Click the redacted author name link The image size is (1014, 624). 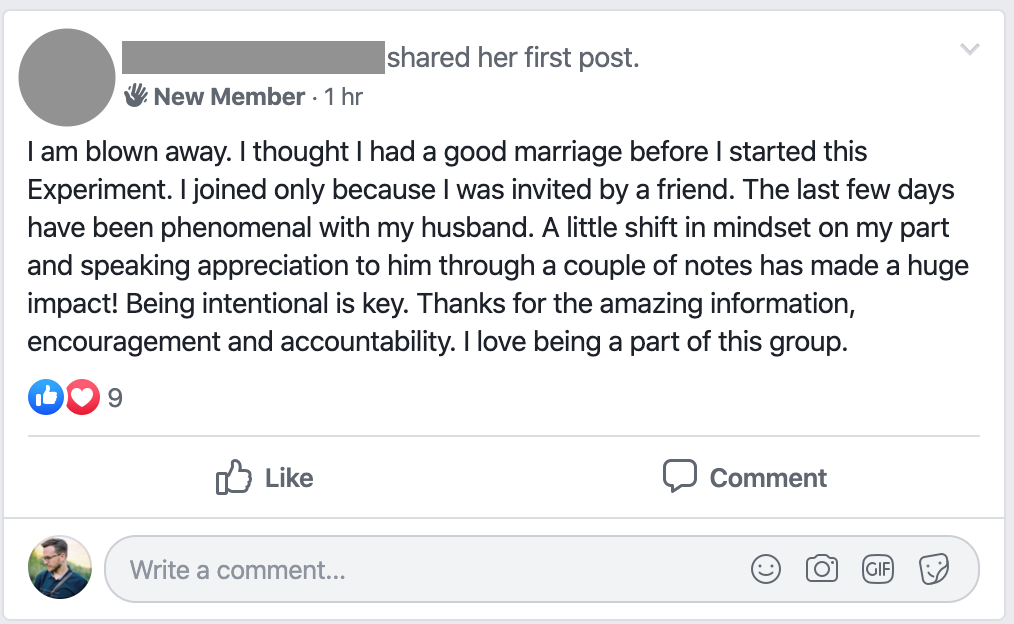pyautogui.click(x=253, y=58)
